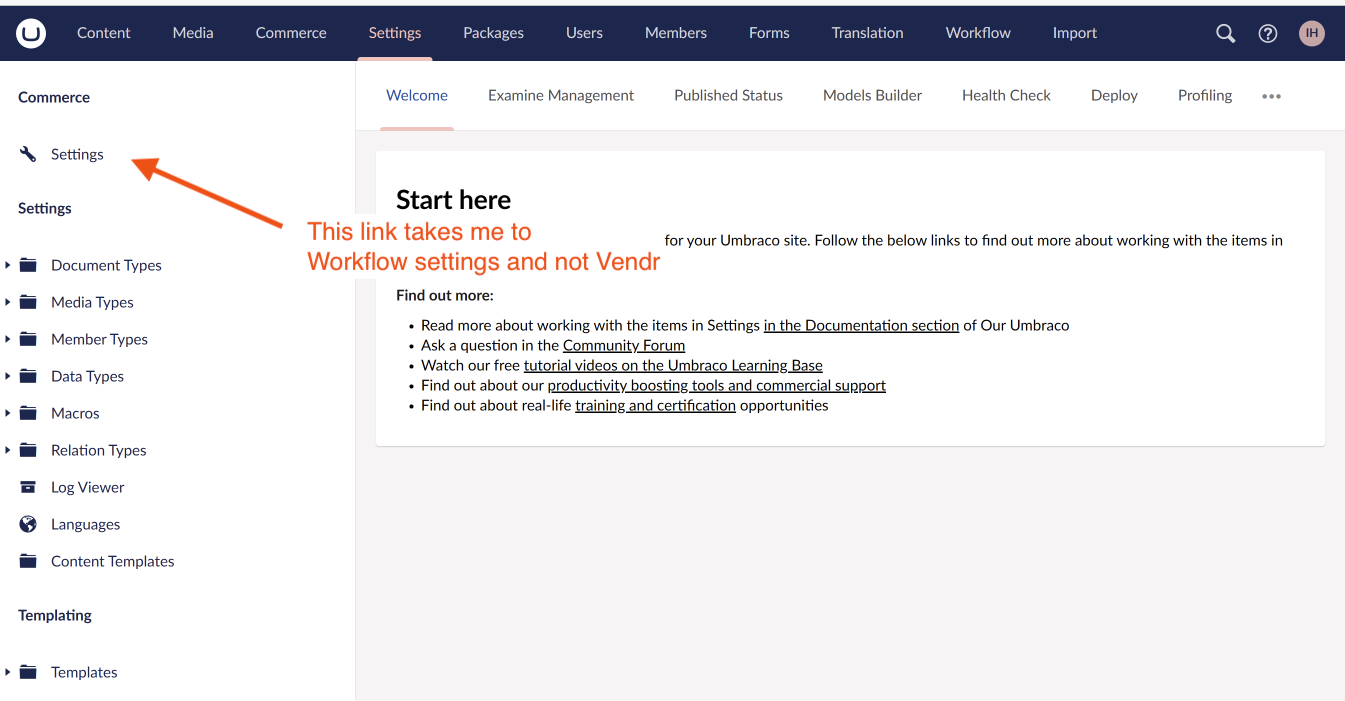Open the Translation section
The width and height of the screenshot is (1345, 701).
867,33
